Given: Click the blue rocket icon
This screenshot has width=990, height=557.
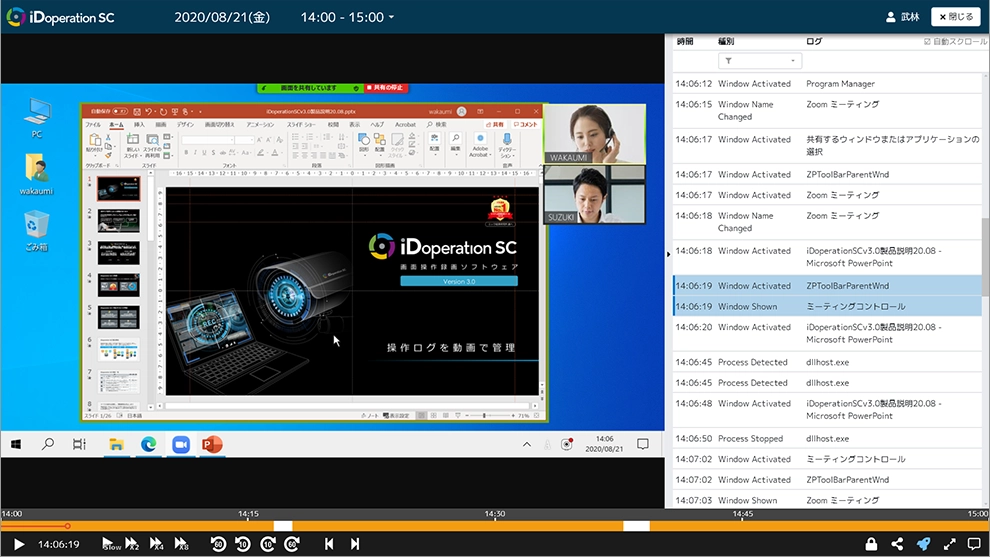Looking at the screenshot, I should click(923, 544).
